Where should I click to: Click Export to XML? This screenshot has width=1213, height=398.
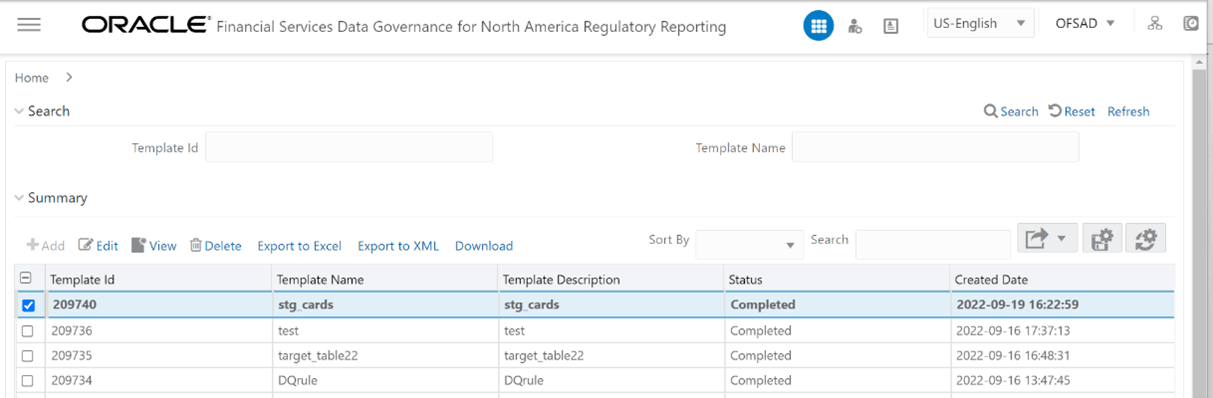(x=398, y=246)
